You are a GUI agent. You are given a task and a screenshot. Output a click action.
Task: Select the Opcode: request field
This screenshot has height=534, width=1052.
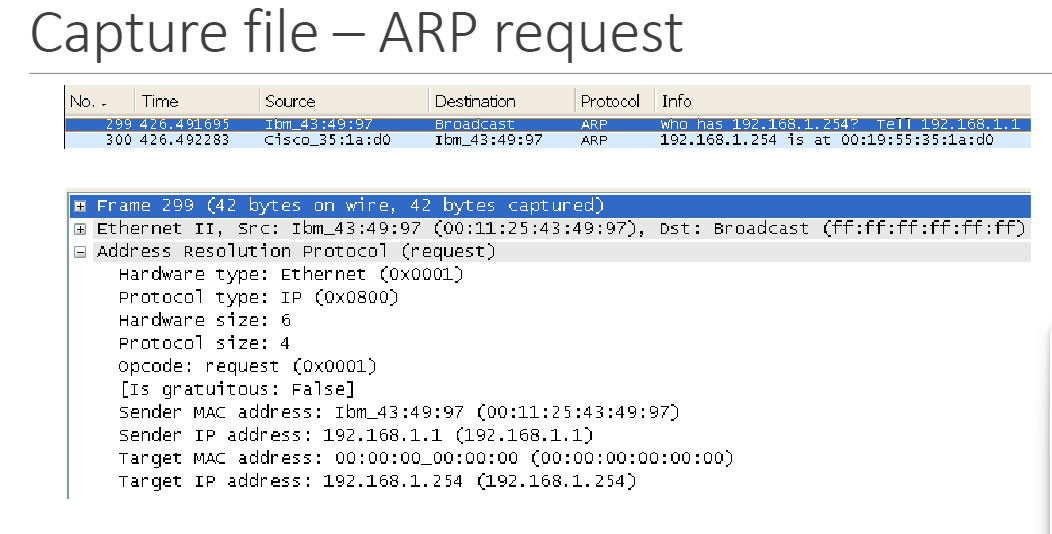[x=248, y=366]
